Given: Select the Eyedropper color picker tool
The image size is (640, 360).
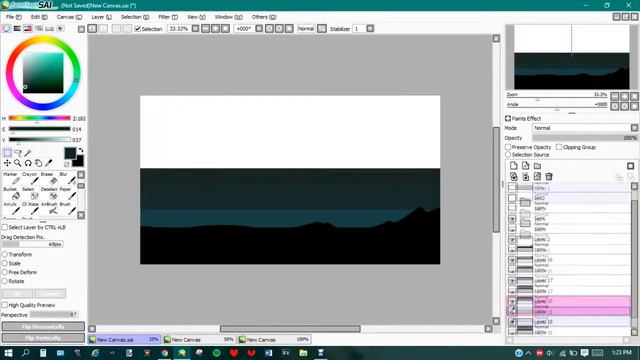Looking at the screenshot, I should pos(49,163).
